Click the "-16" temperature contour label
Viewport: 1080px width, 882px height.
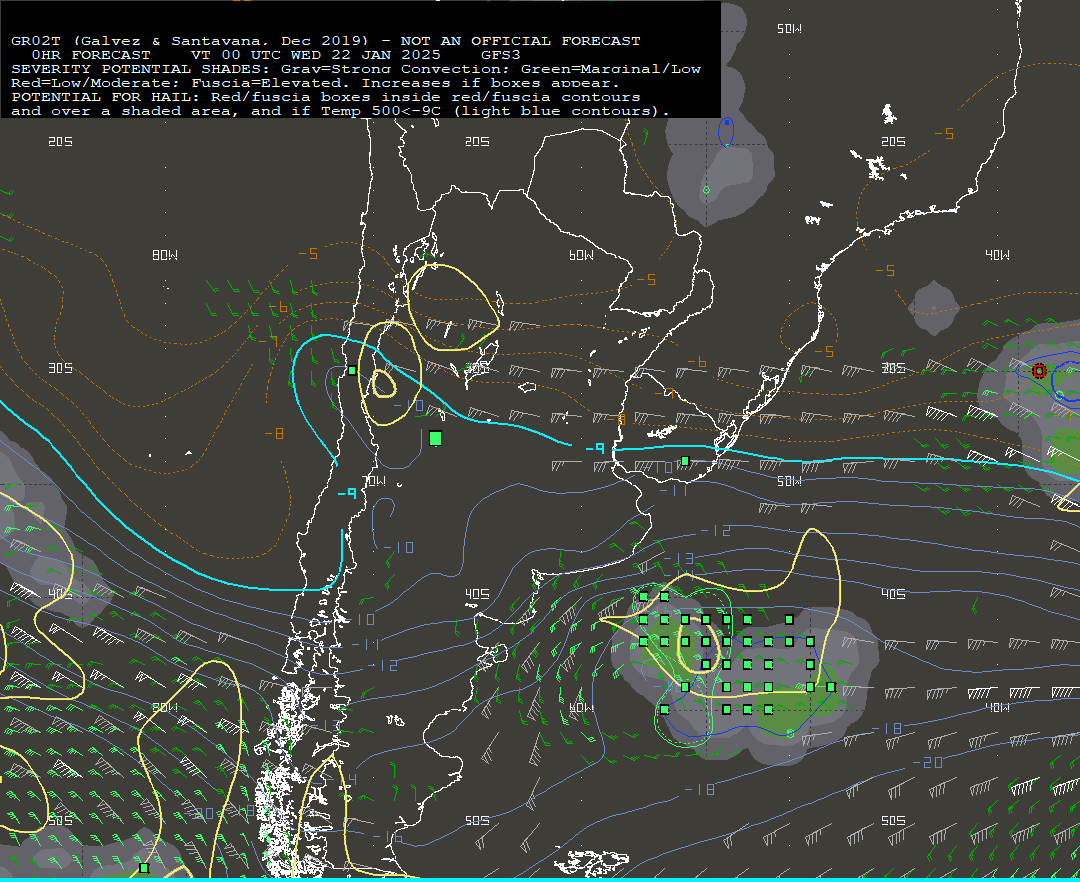point(387,837)
